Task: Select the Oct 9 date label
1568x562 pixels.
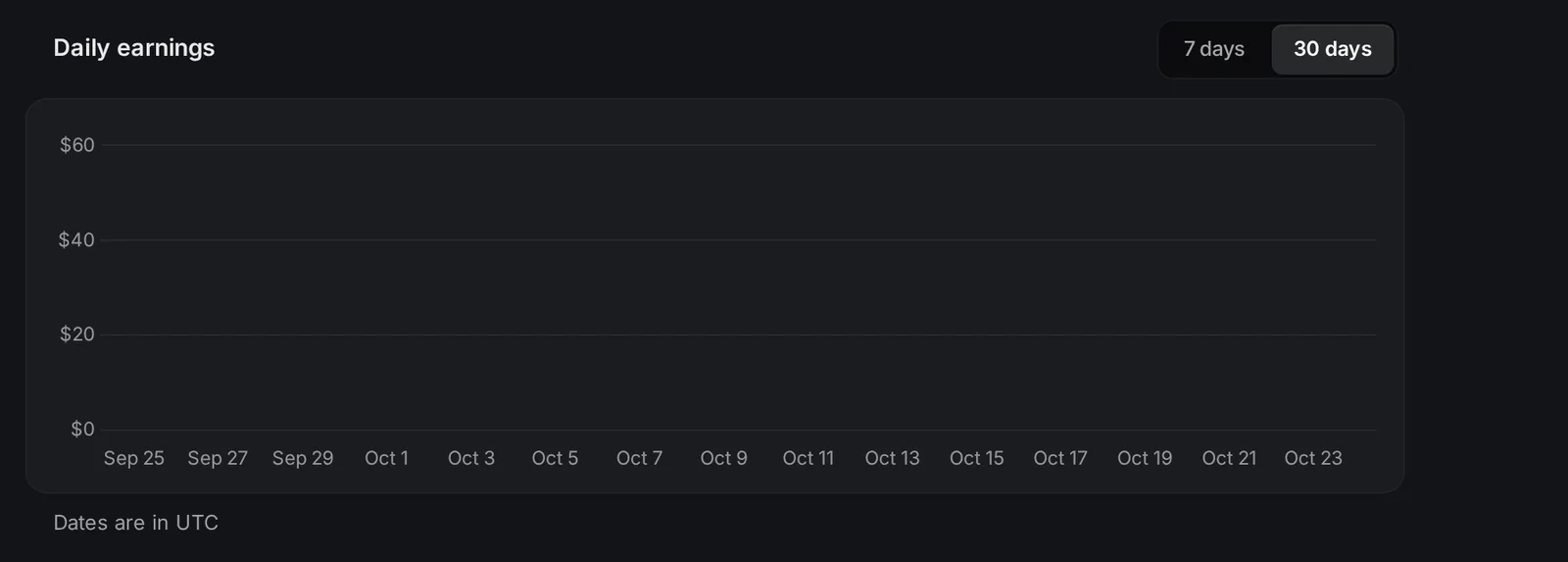Action: click(723, 458)
